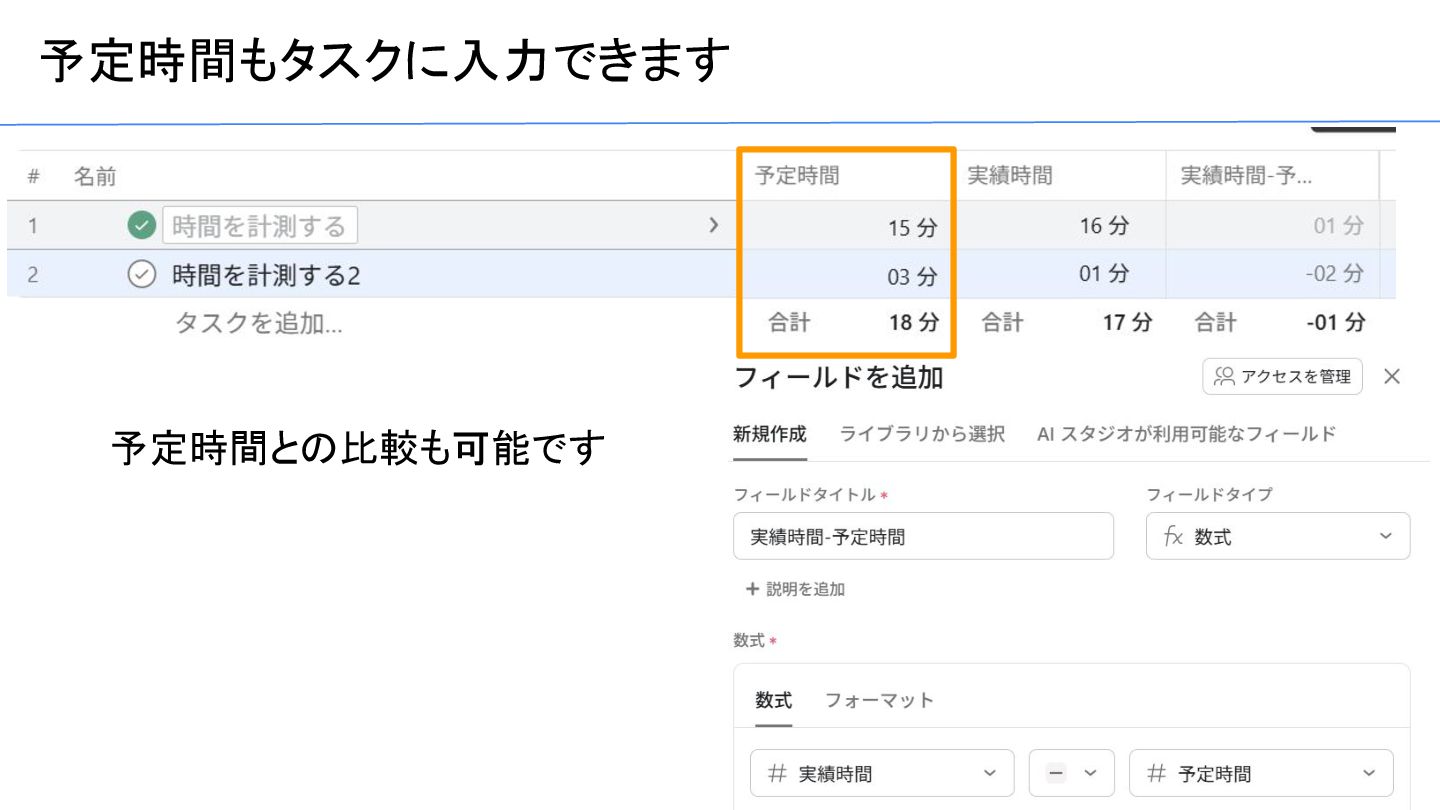
Task: Expand the 予定時間 operand dropdown
Action: (1260, 773)
